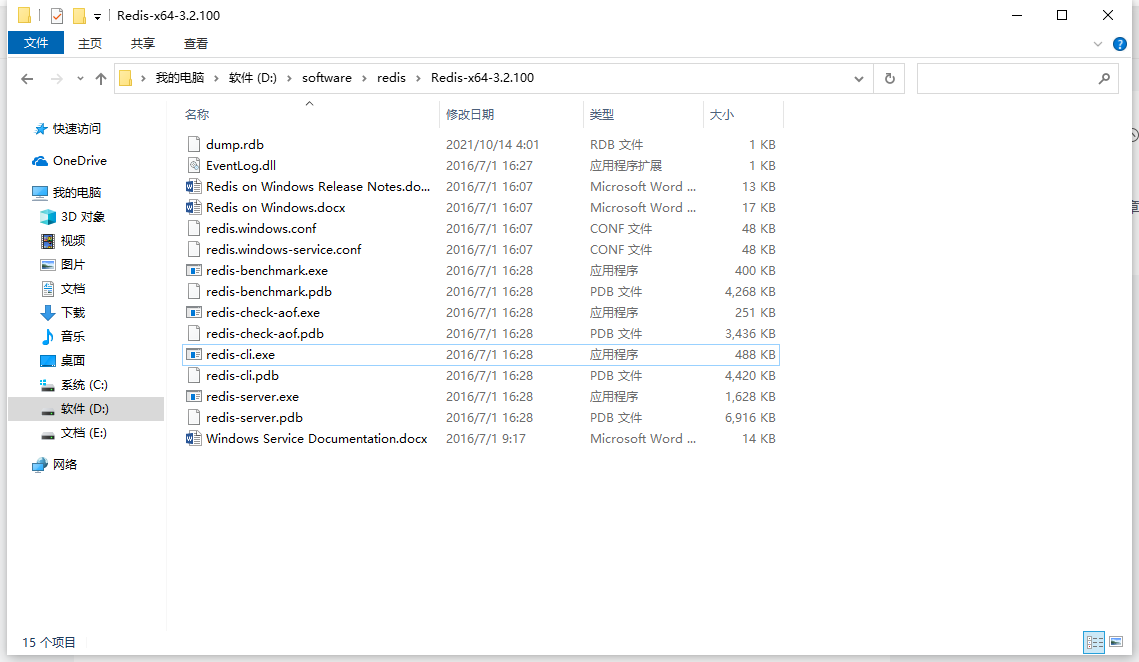Open quick access toolbar customize dropdown

coord(97,16)
